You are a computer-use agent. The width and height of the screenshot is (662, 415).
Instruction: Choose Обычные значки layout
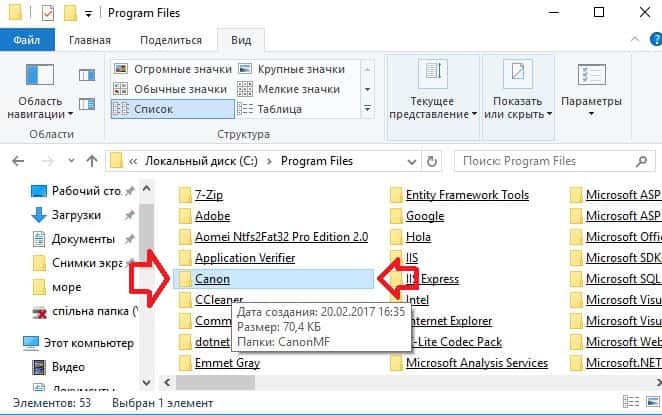pyautogui.click(x=173, y=89)
